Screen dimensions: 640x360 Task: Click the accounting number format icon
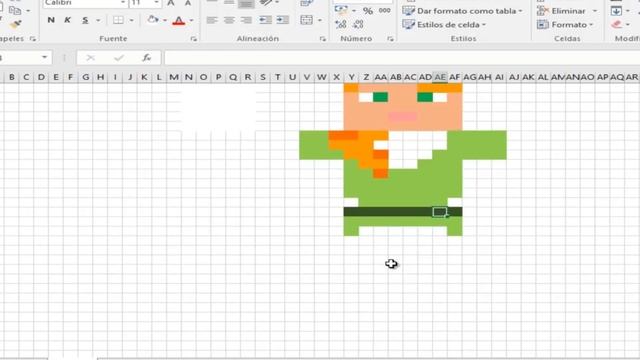341,11
